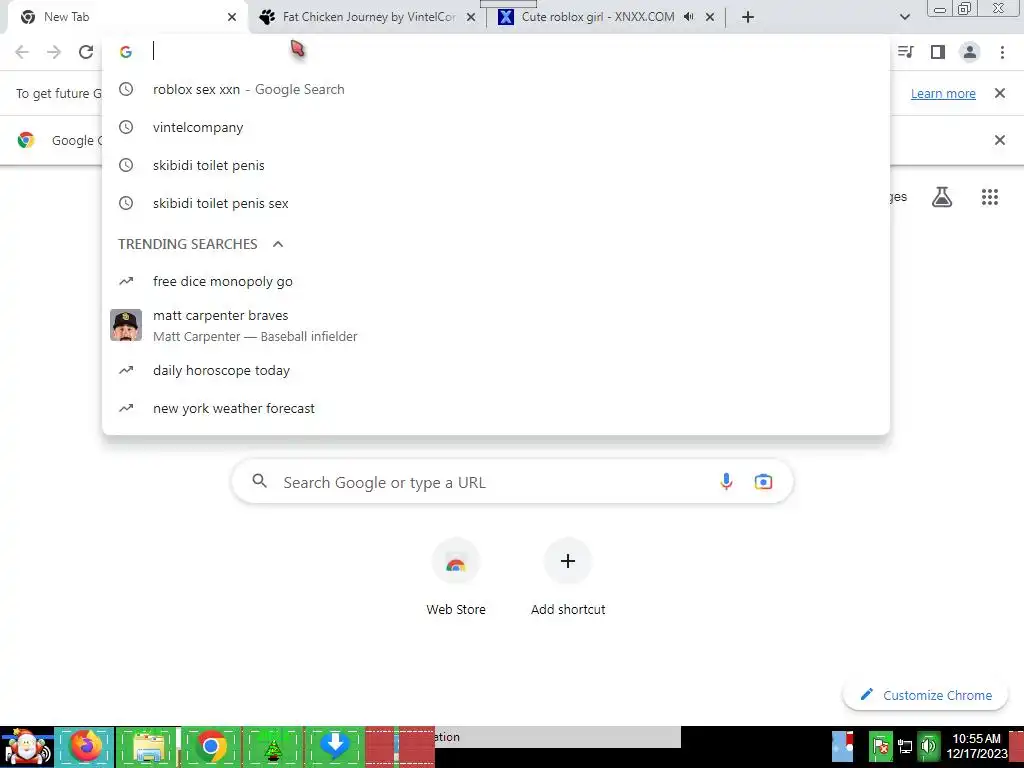This screenshot has height=768, width=1024.
Task: Select daily horoscope today suggestion
Action: [x=496, y=370]
